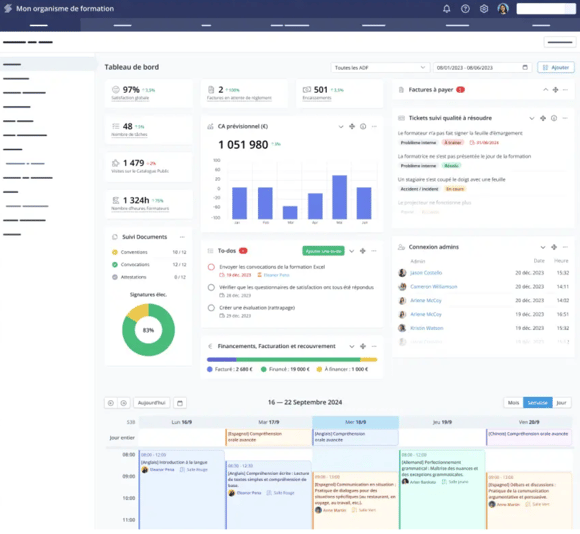The height and width of the screenshot is (534, 580).
Task: Click the info icon on CA prévisionnel widget
Action: coord(363,126)
